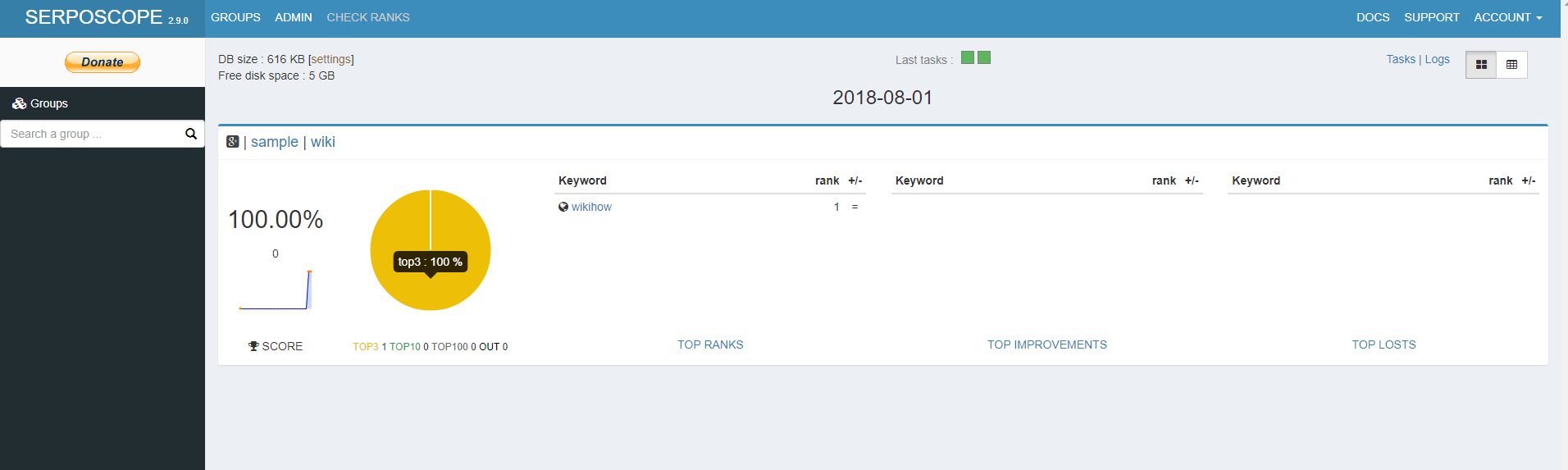Open the wiki link in group header
The image size is (1568, 470).
point(323,142)
